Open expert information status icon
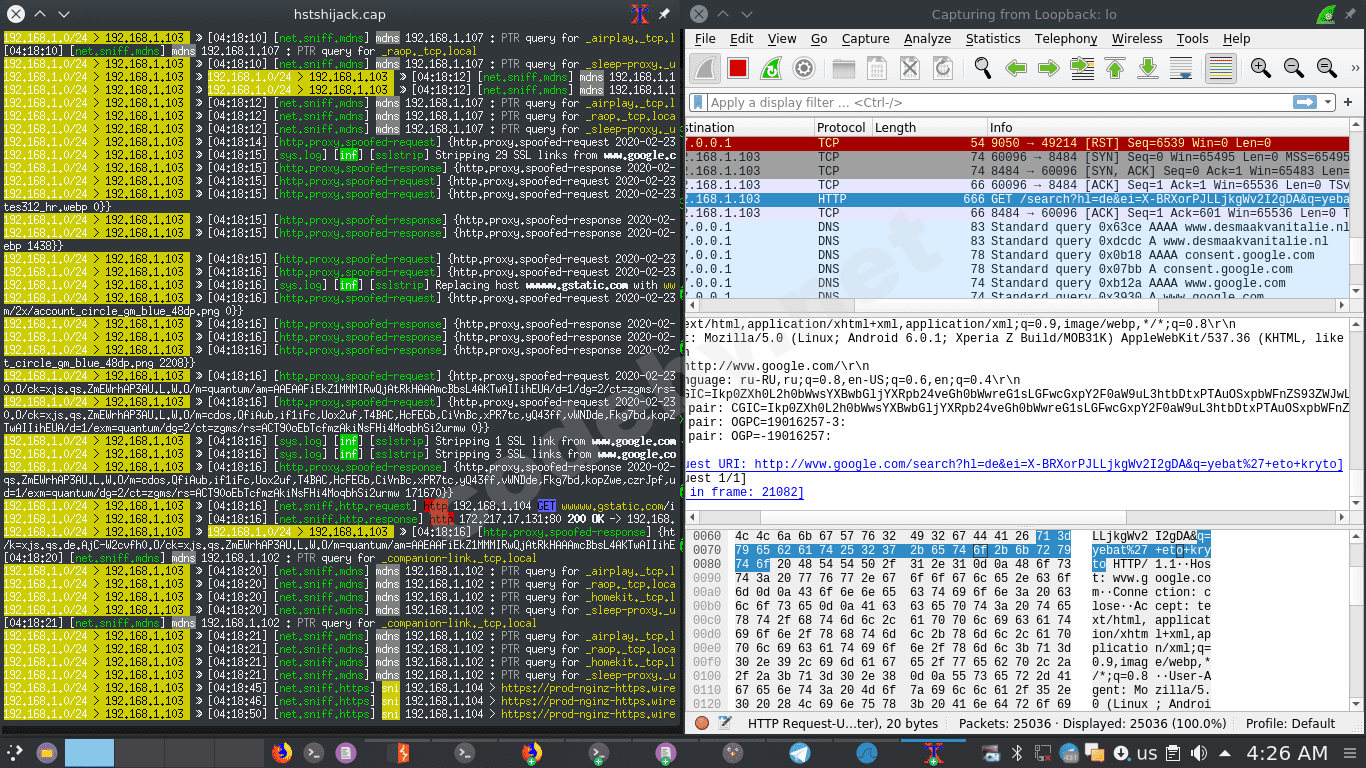This screenshot has height=768, width=1366. [x=702, y=723]
